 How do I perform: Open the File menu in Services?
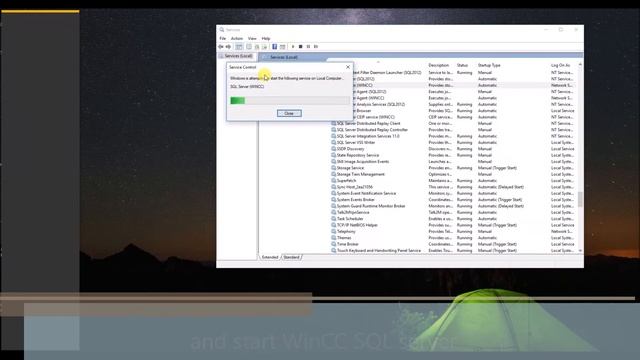(222, 38)
